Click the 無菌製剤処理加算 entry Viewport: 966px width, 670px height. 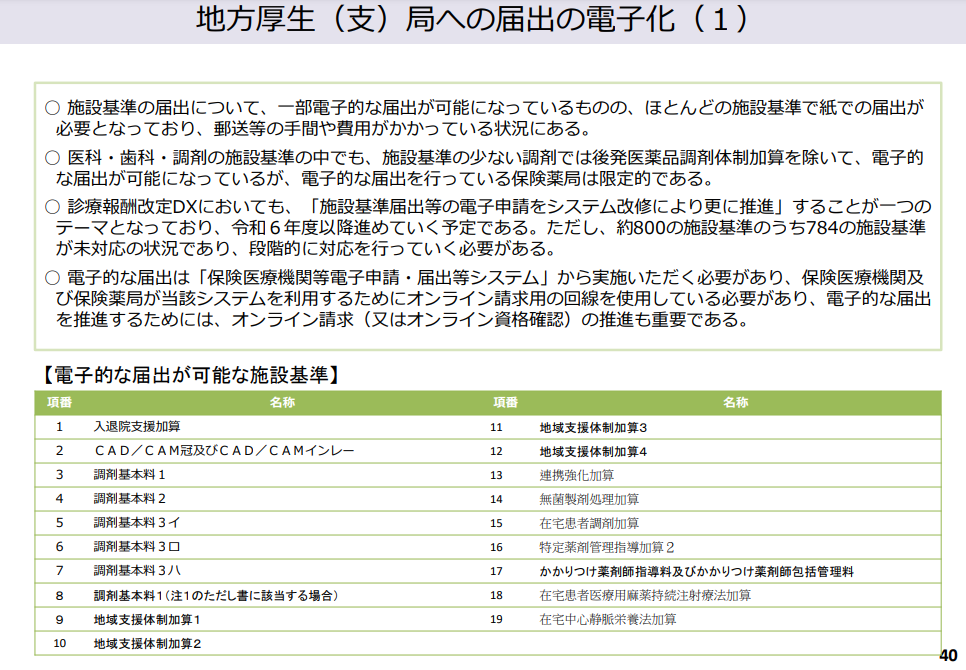tap(589, 499)
